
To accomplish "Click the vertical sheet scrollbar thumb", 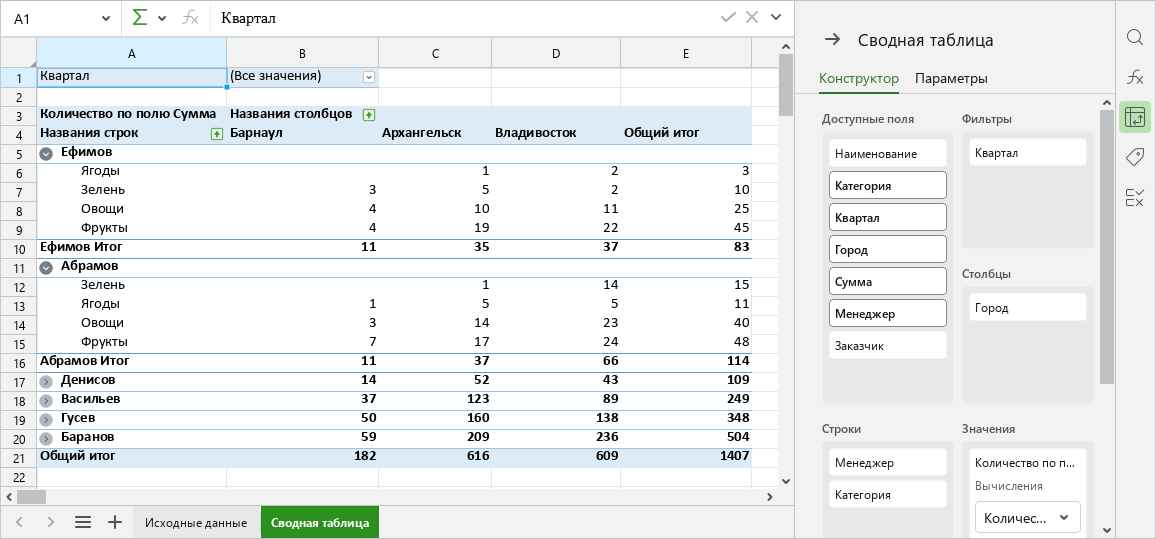I will click(x=785, y=84).
